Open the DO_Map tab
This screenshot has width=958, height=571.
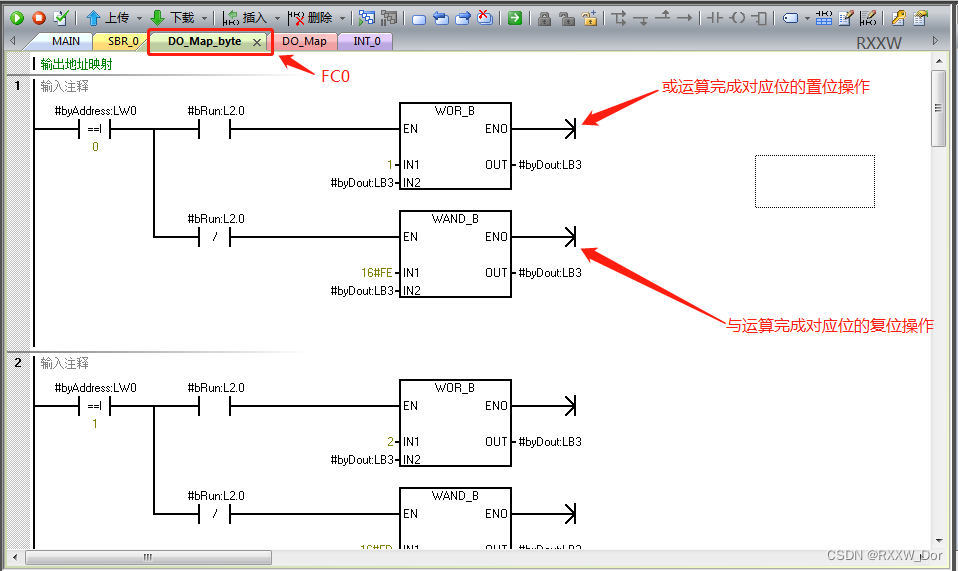coord(304,42)
